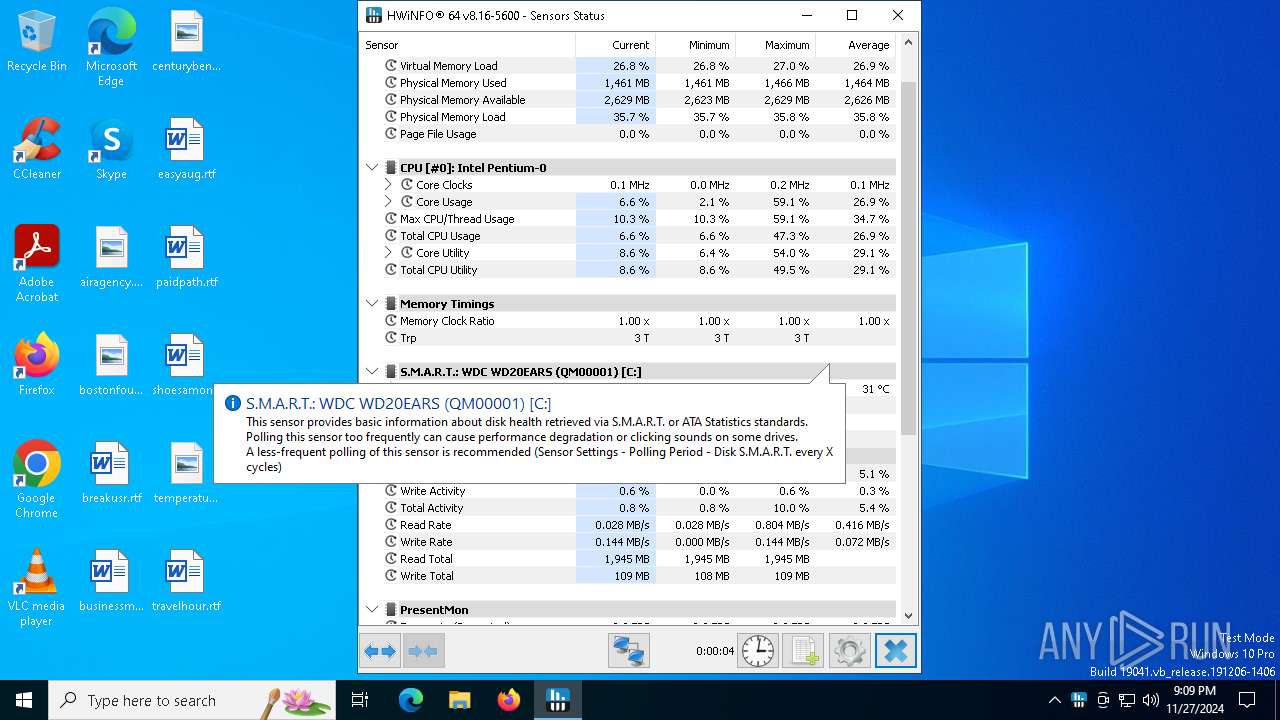1280x720 pixels.
Task: Collapse the PresentMon group
Action: click(x=372, y=610)
